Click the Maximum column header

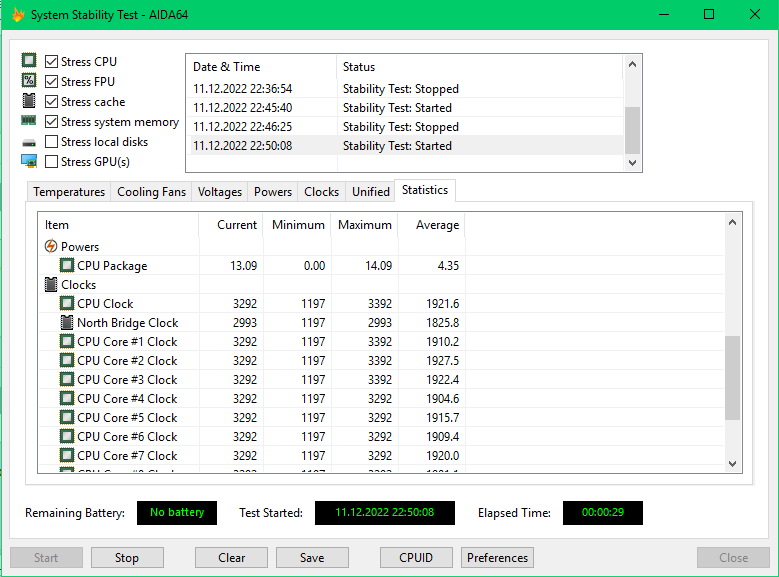364,225
